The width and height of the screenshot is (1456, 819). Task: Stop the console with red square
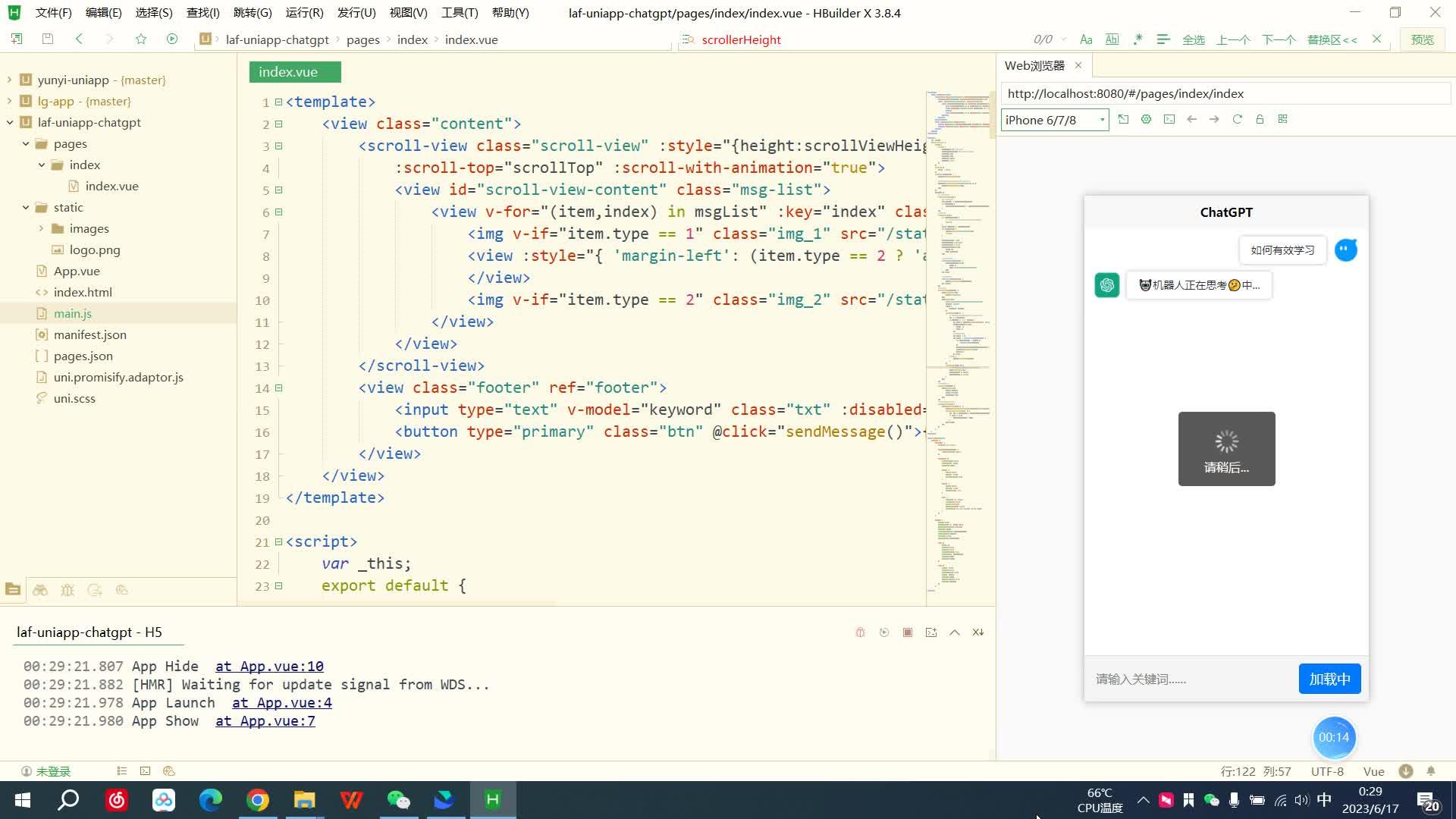click(x=907, y=632)
